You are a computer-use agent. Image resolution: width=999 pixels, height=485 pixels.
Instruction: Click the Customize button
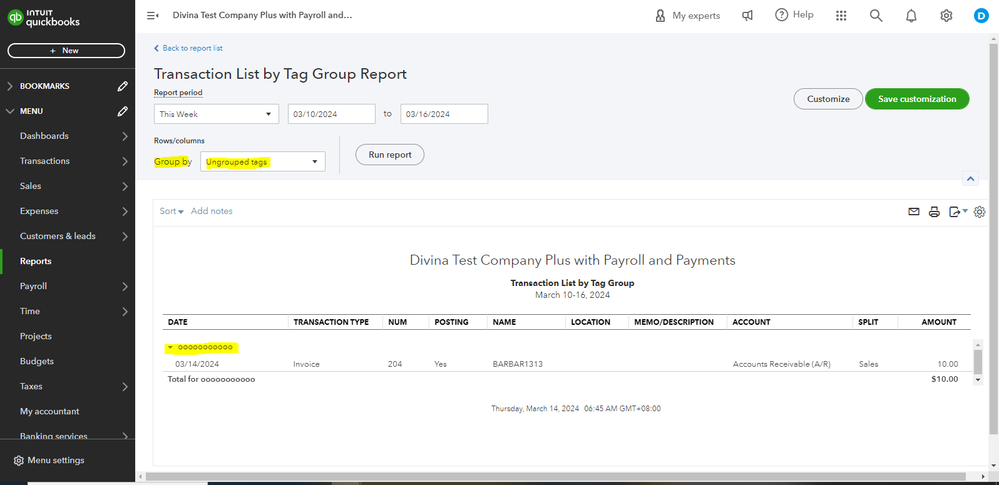coord(828,99)
